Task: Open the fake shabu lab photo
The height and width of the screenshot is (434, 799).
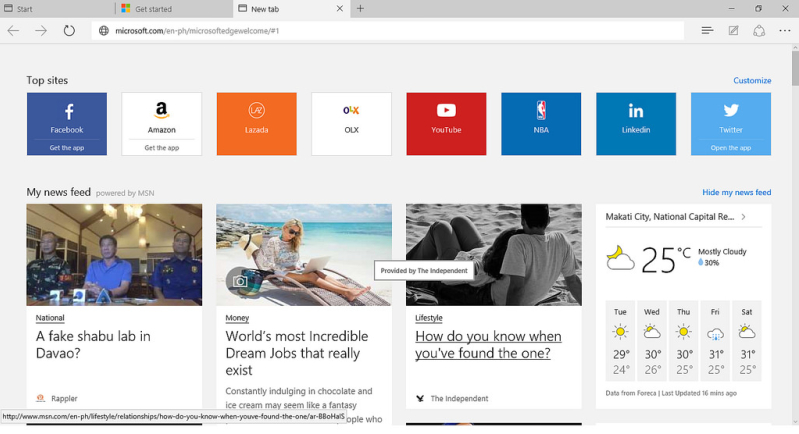Action: pyautogui.click(x=114, y=255)
